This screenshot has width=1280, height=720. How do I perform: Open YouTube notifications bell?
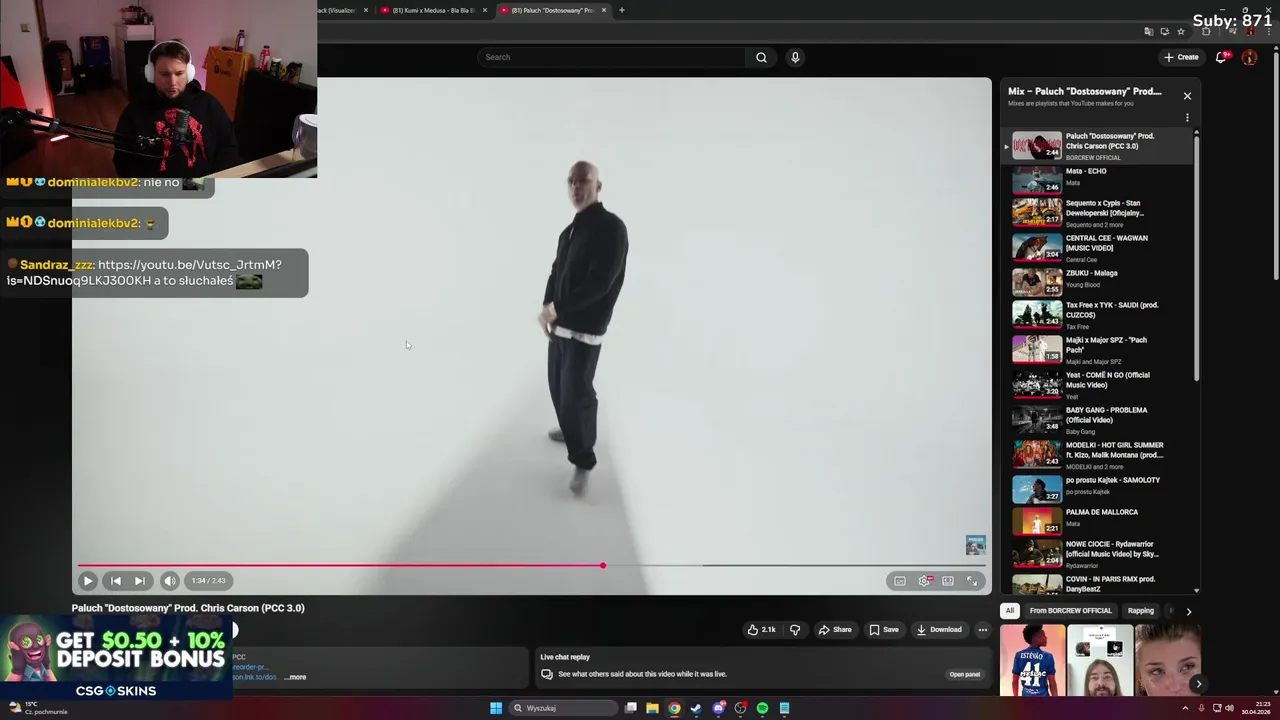point(1221,57)
